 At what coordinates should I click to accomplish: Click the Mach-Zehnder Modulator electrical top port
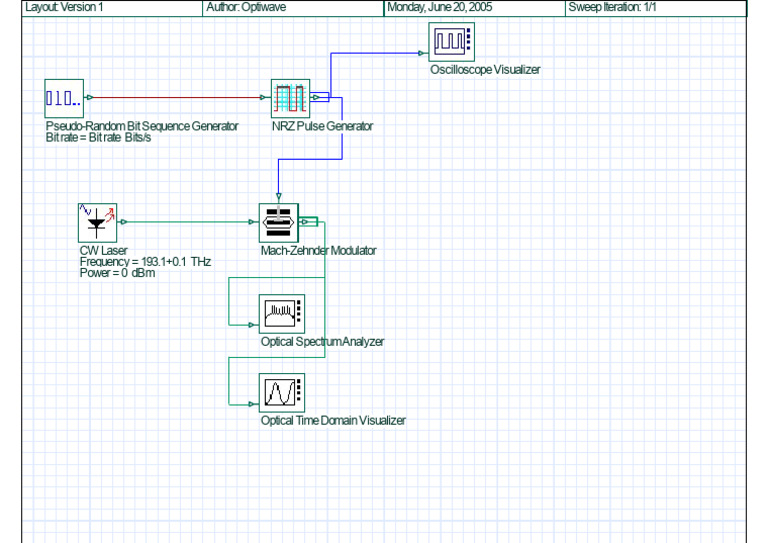tap(279, 197)
